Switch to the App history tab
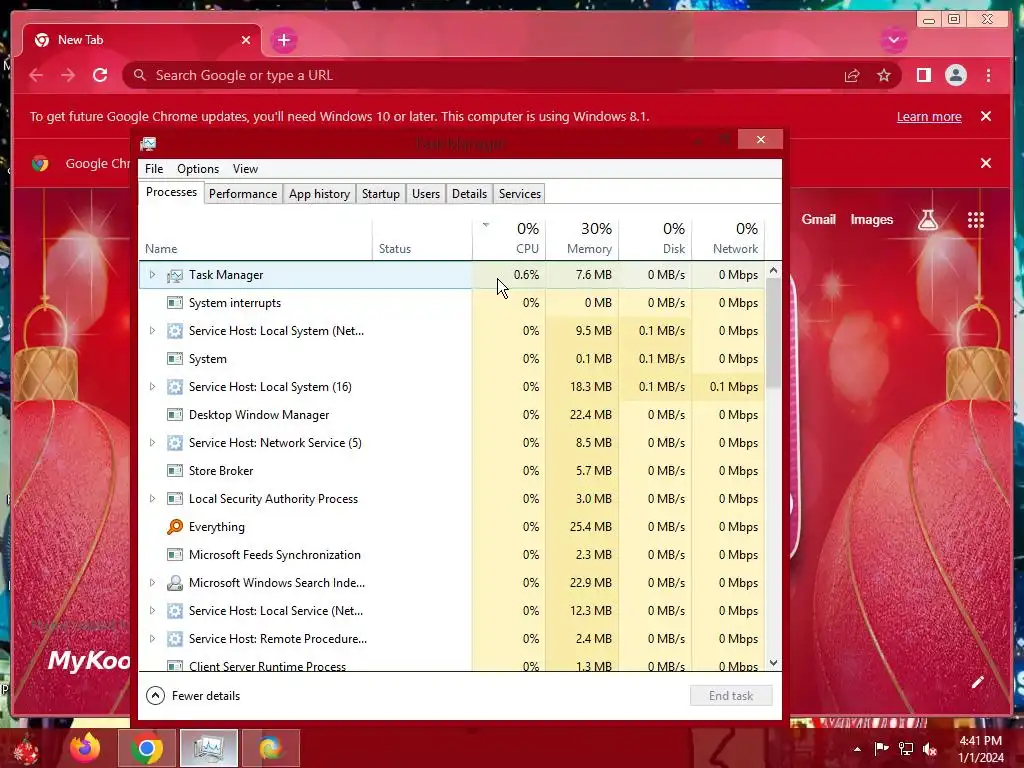The width and height of the screenshot is (1024, 768). (x=319, y=194)
